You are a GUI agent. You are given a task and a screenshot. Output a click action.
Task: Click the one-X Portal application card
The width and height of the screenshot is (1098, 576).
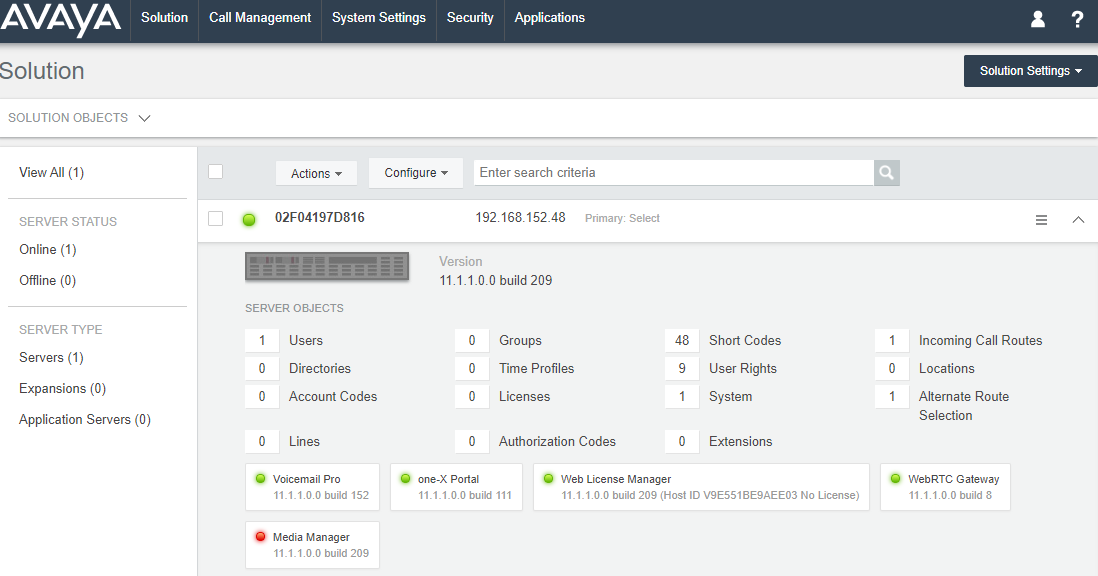click(457, 486)
